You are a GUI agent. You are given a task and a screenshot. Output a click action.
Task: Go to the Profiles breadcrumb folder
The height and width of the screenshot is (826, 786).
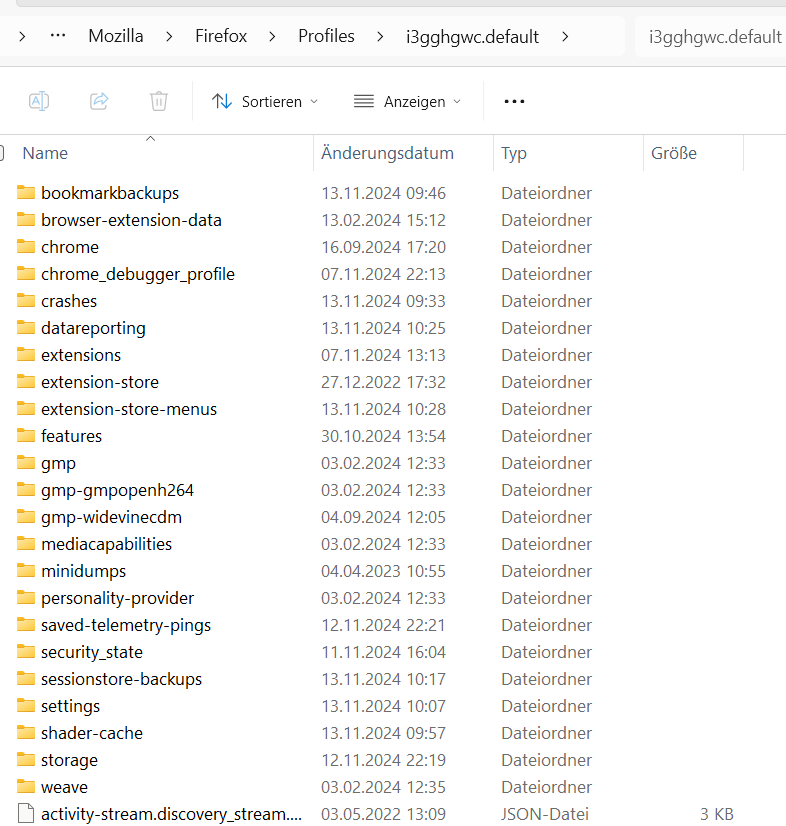326,36
